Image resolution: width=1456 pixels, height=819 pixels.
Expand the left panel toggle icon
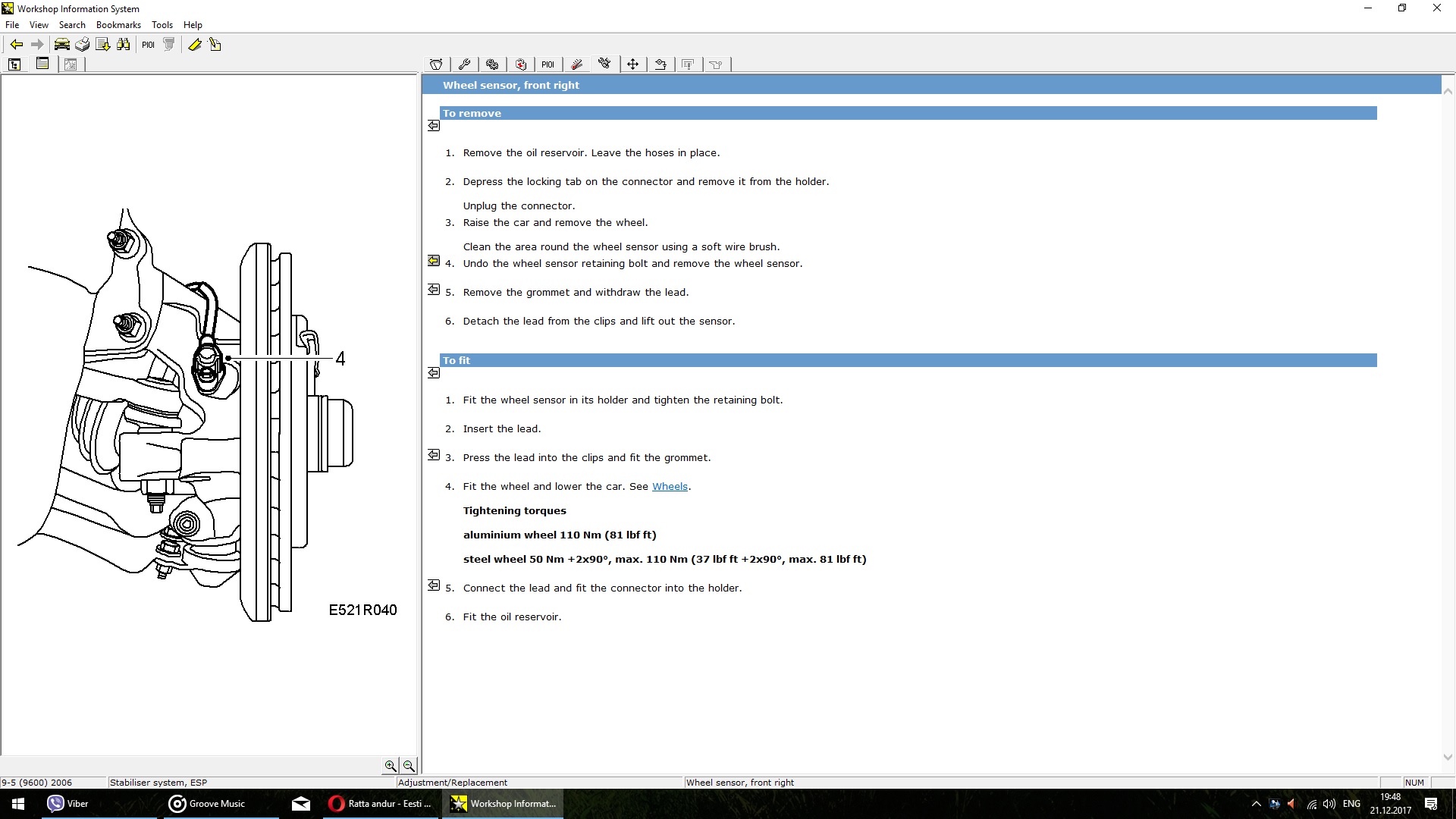(x=14, y=64)
